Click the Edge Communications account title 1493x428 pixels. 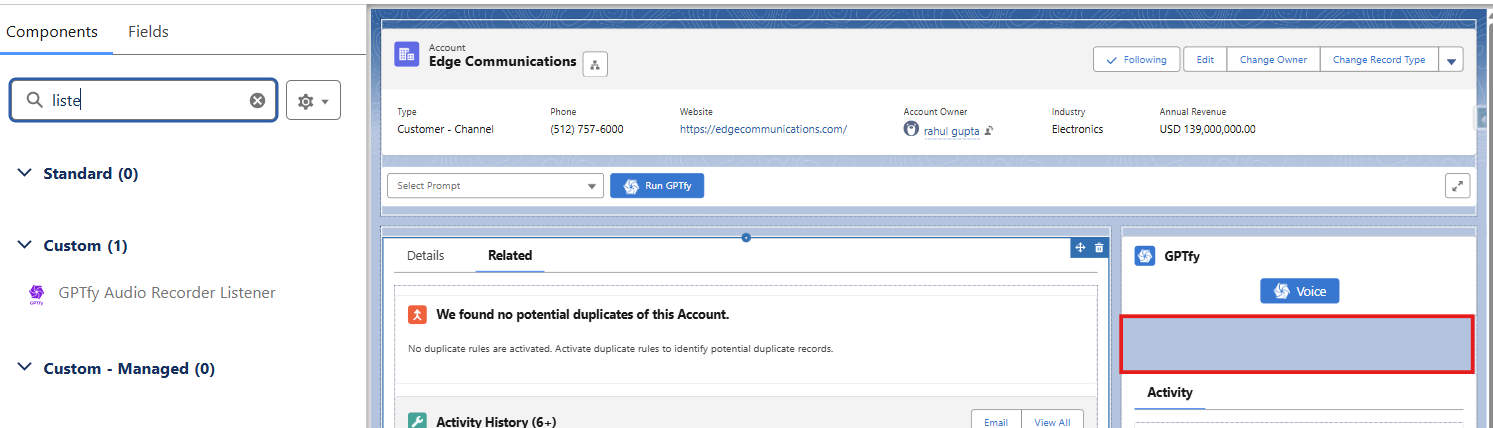[x=503, y=61]
